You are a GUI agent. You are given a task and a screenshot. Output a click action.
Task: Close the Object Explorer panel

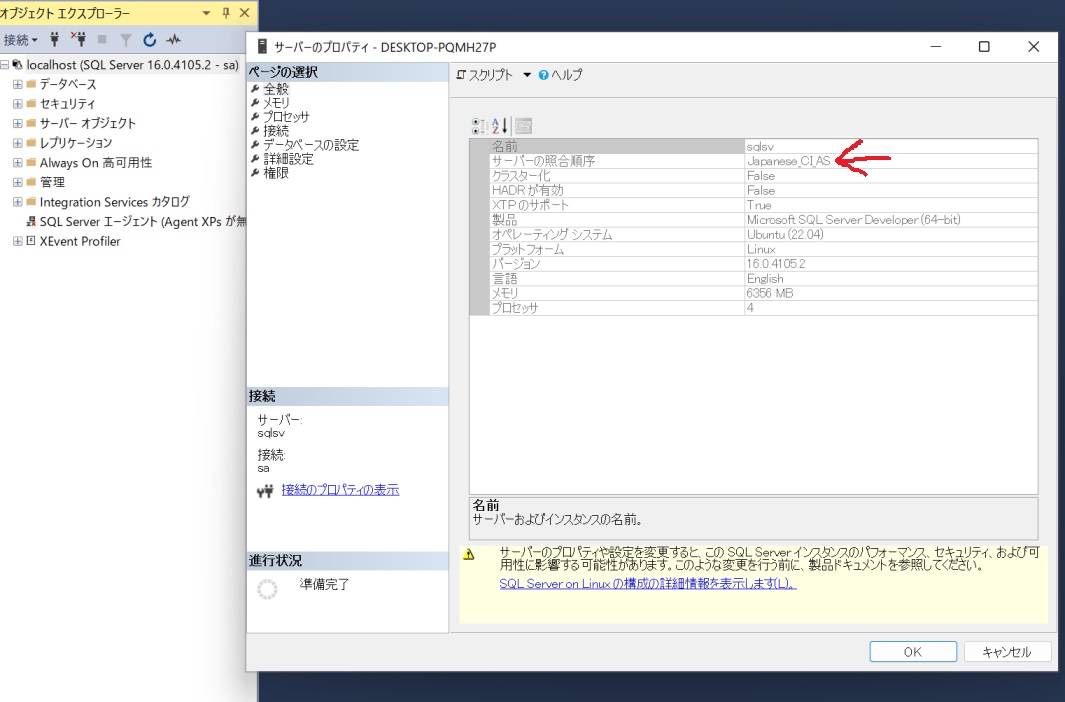[245, 12]
